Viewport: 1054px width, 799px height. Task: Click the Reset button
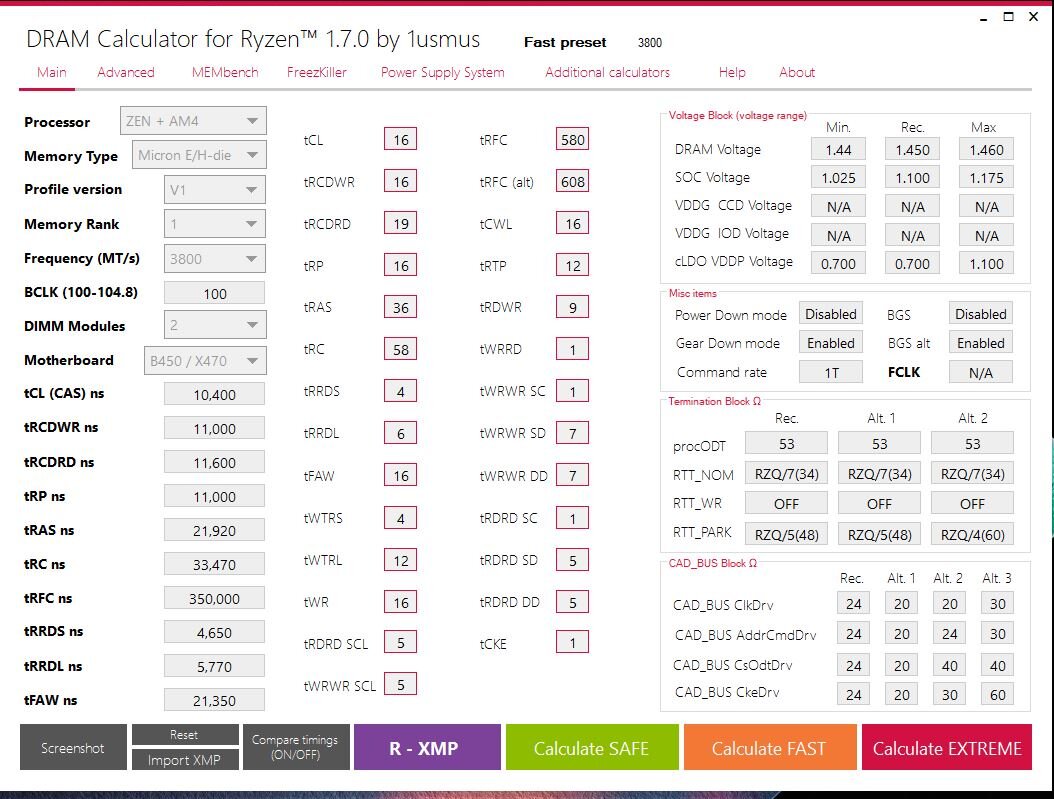(184, 734)
